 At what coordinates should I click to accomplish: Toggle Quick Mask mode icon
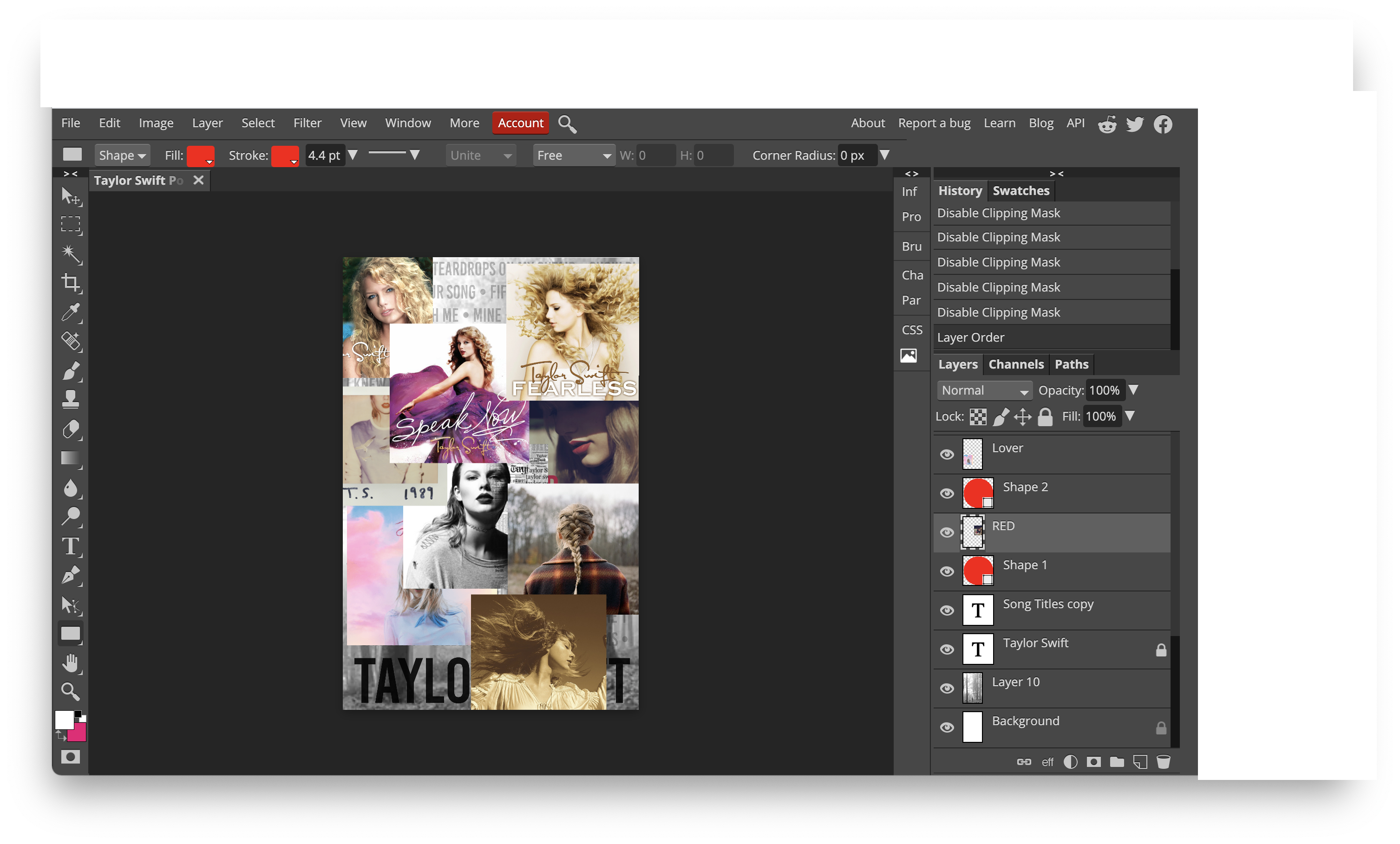click(x=71, y=757)
